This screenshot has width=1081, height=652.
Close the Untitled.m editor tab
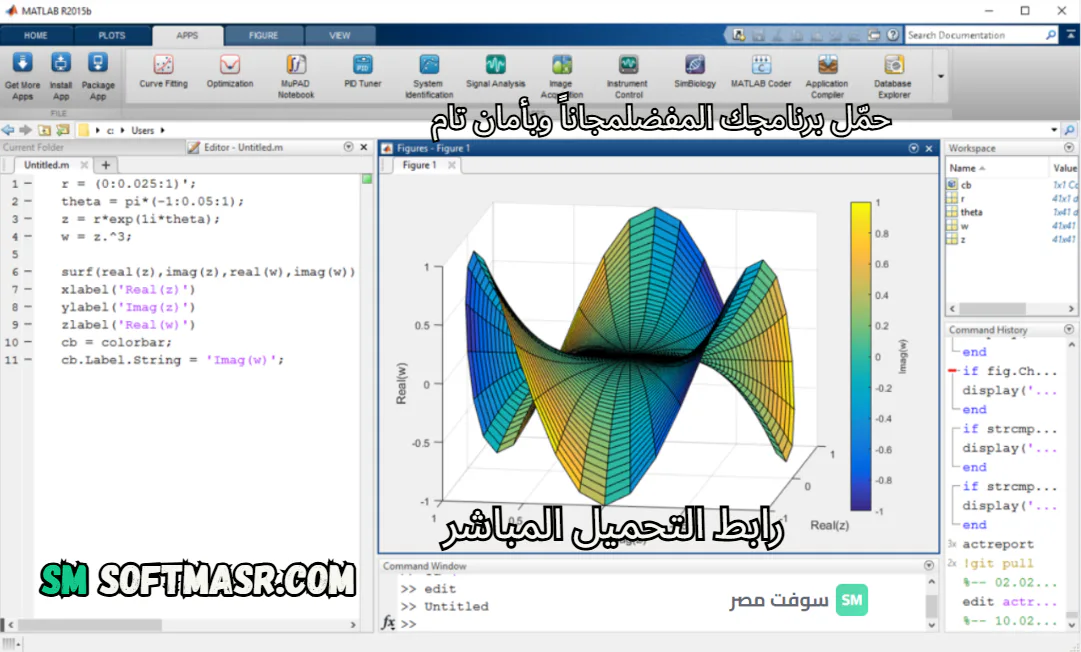coord(84,165)
